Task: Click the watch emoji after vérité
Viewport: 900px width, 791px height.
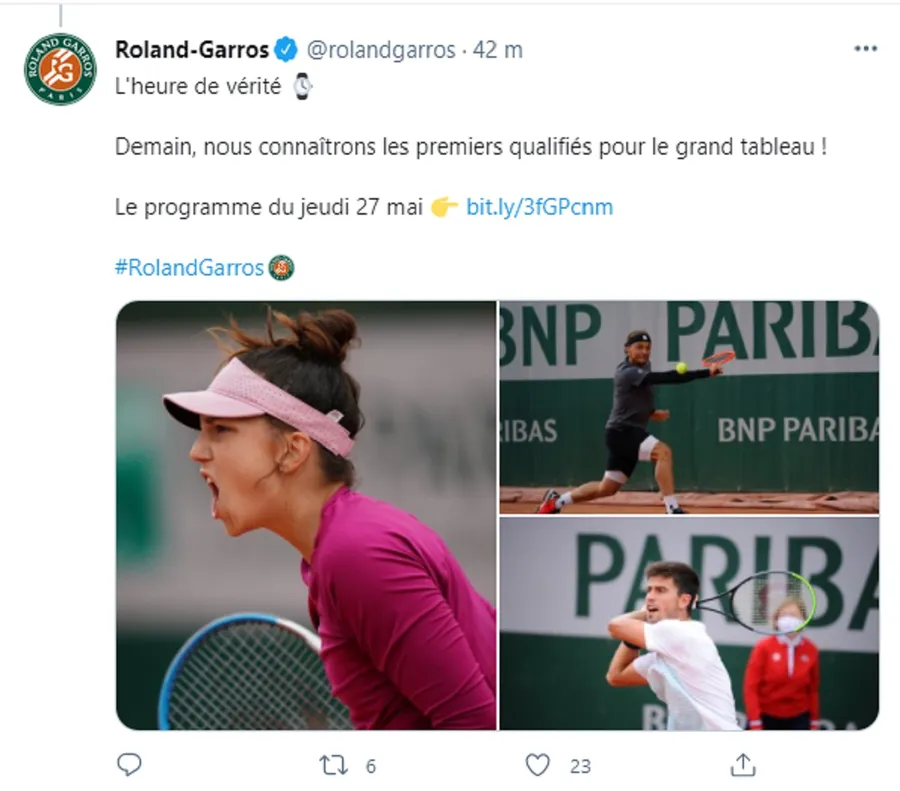Action: click(302, 87)
